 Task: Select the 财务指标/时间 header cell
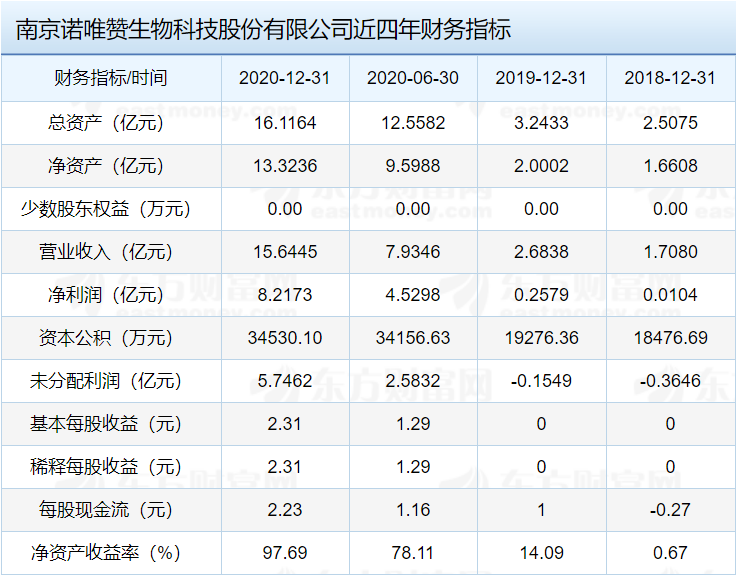click(x=110, y=79)
